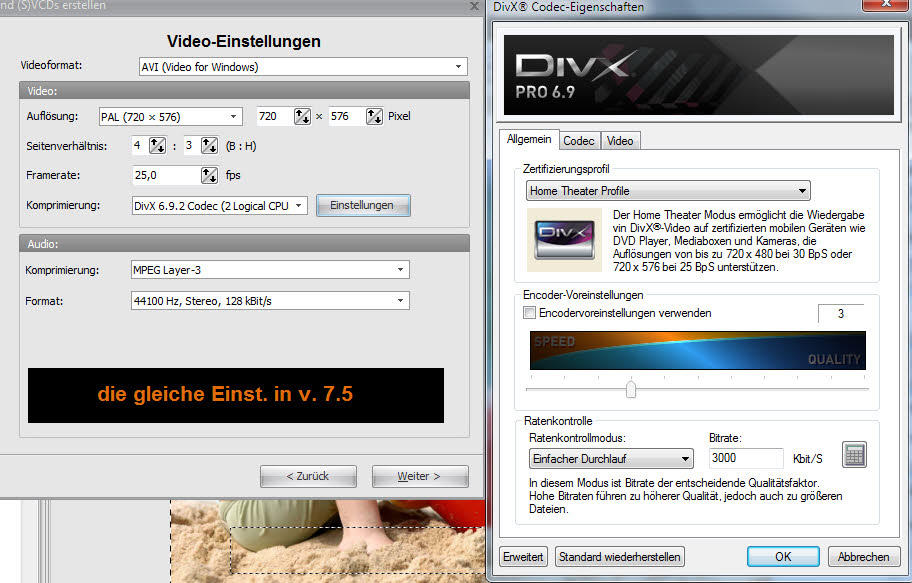The height and width of the screenshot is (583, 912).
Task: Click the framerate spinner next to 25,0
Action: 209,175
